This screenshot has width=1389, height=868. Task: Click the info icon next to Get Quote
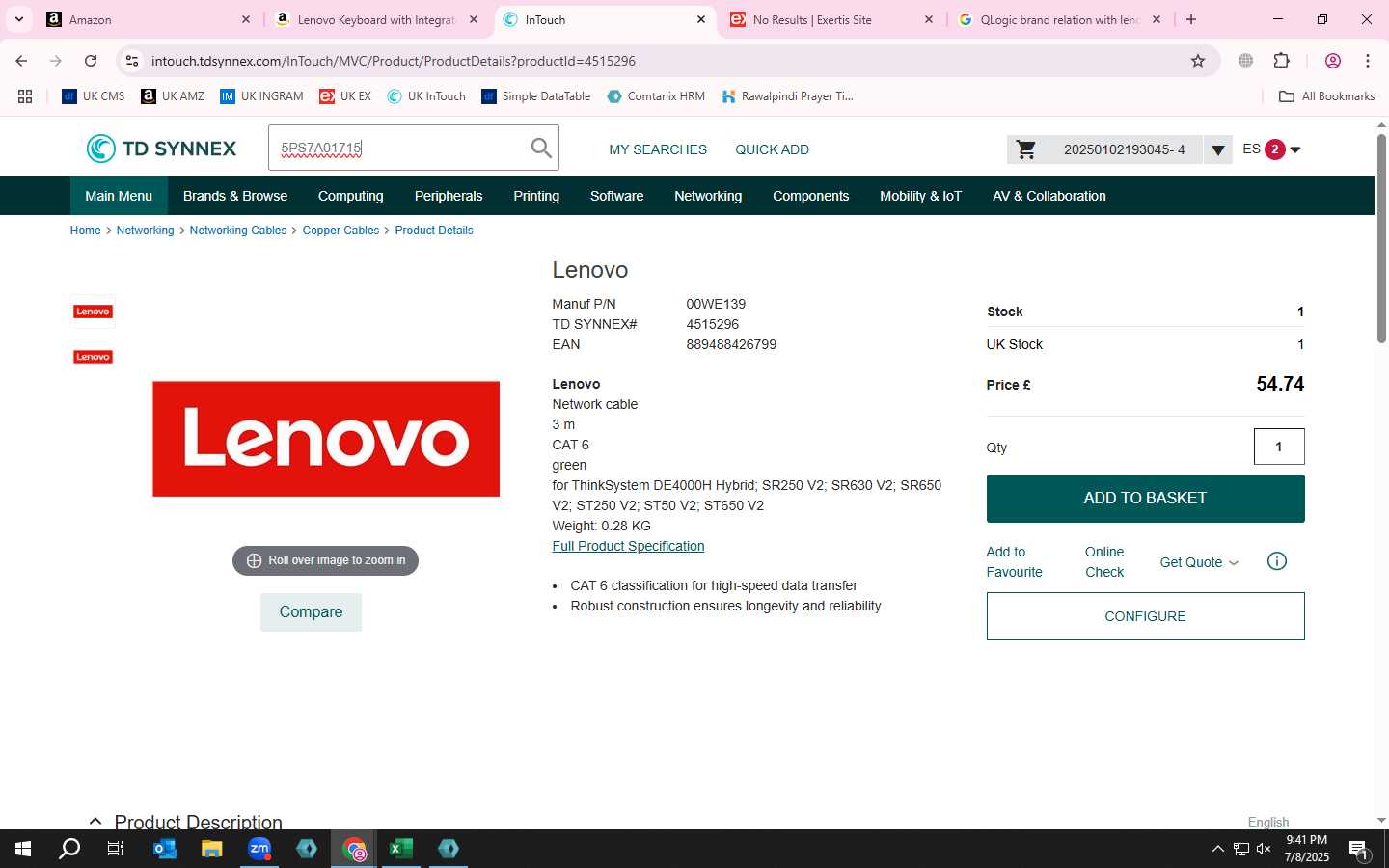click(1276, 561)
